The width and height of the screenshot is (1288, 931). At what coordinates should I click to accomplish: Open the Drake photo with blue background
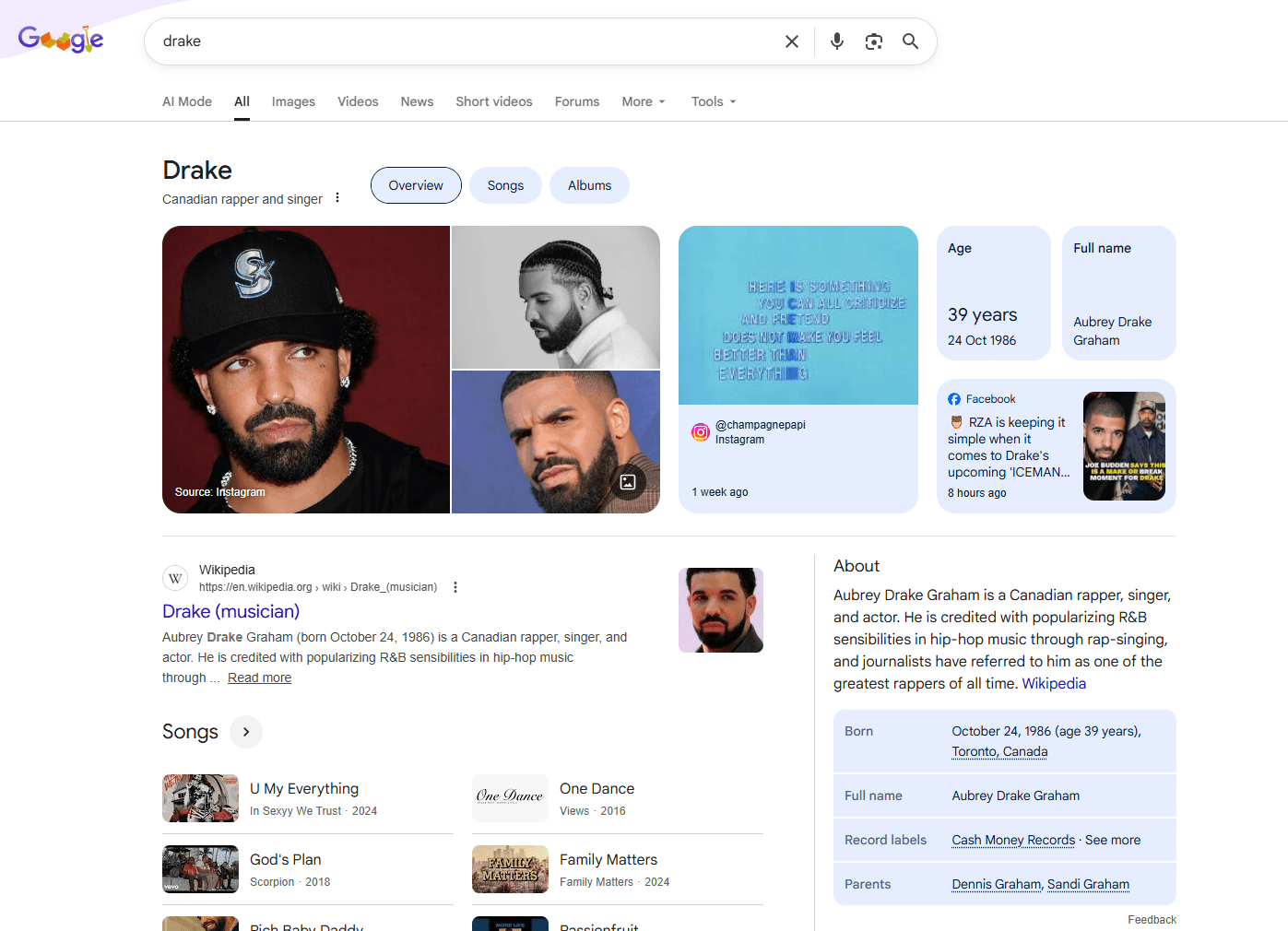tap(556, 442)
